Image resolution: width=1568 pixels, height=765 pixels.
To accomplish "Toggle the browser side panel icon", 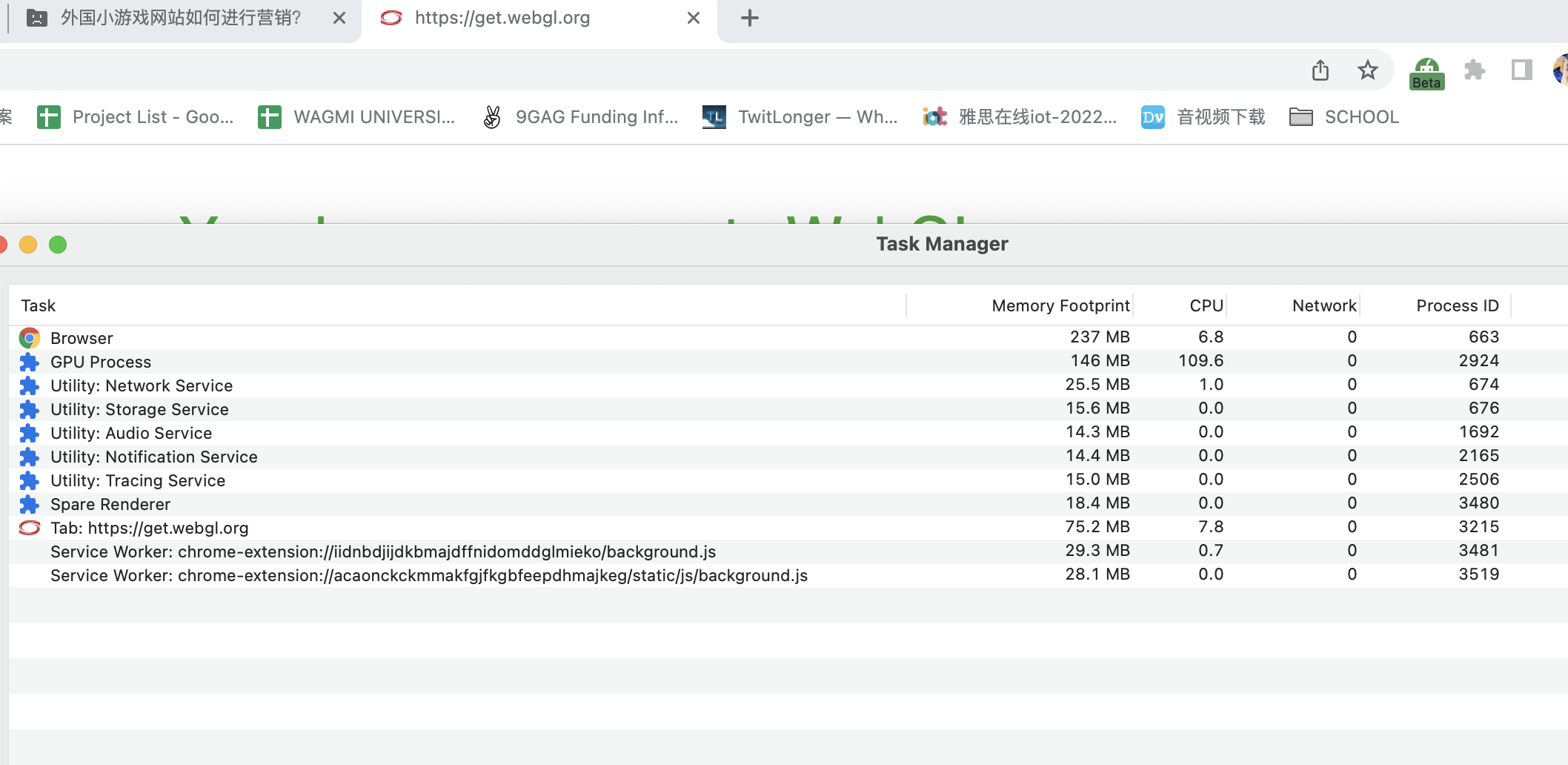I will tap(1521, 70).
